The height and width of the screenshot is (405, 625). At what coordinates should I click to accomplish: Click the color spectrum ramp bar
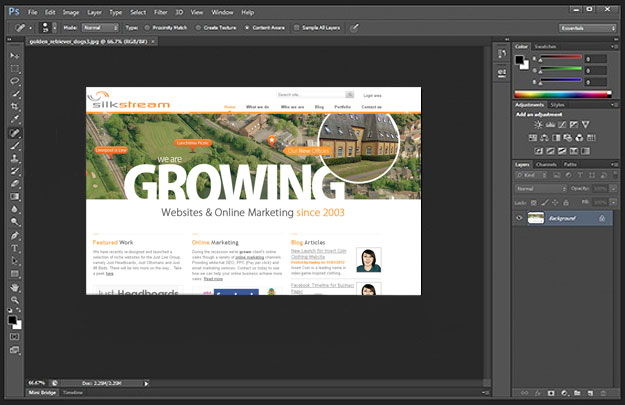coord(561,93)
